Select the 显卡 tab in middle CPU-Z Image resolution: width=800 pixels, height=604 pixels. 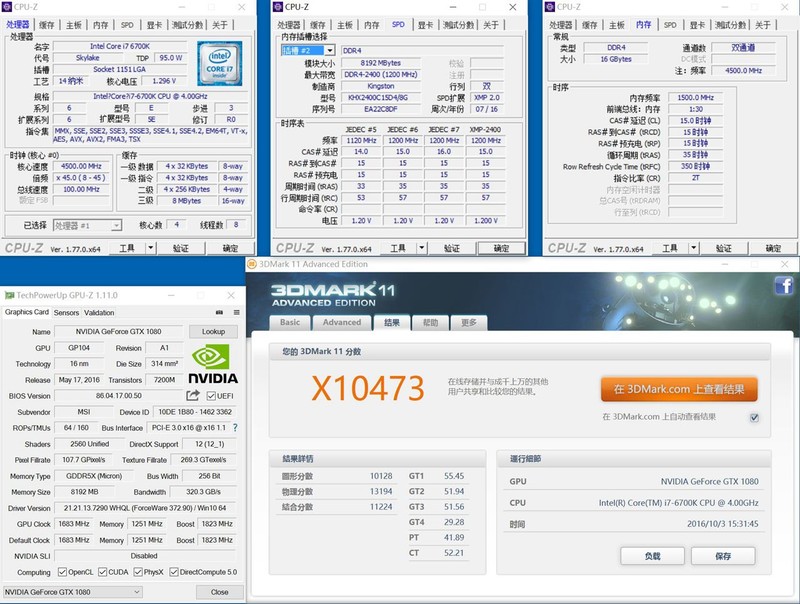coord(426,24)
